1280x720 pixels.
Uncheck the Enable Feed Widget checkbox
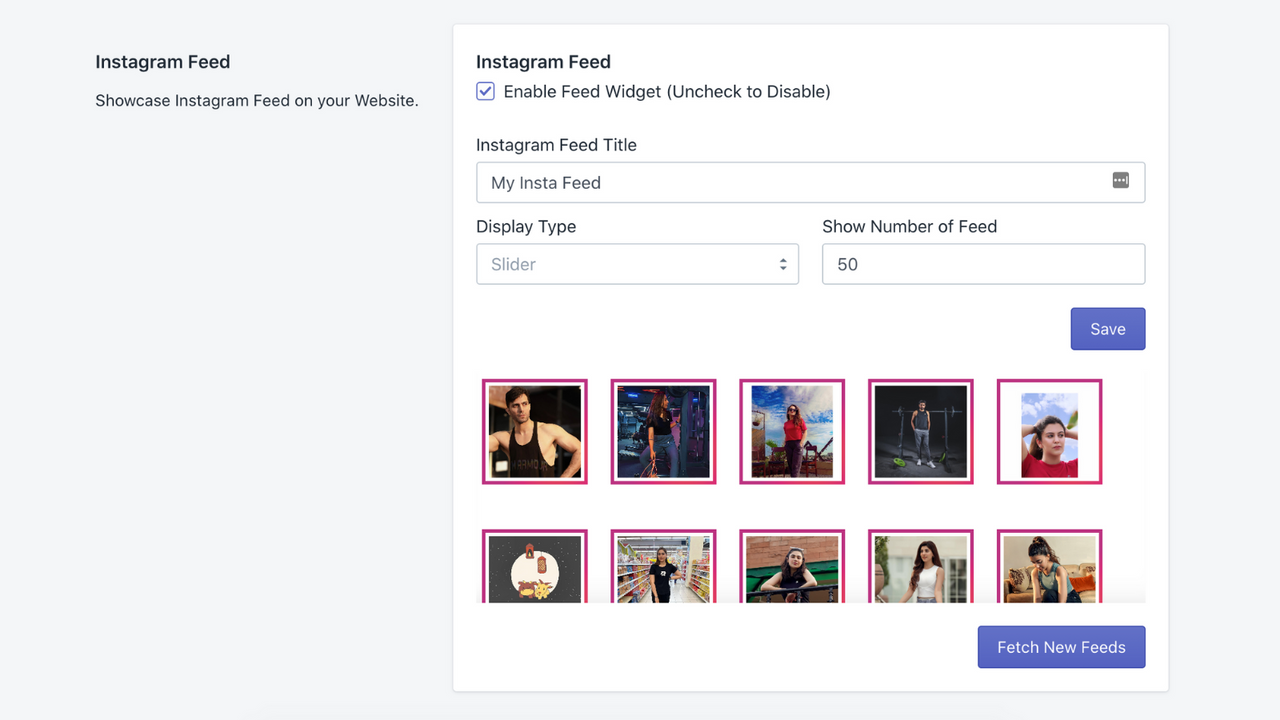485,91
